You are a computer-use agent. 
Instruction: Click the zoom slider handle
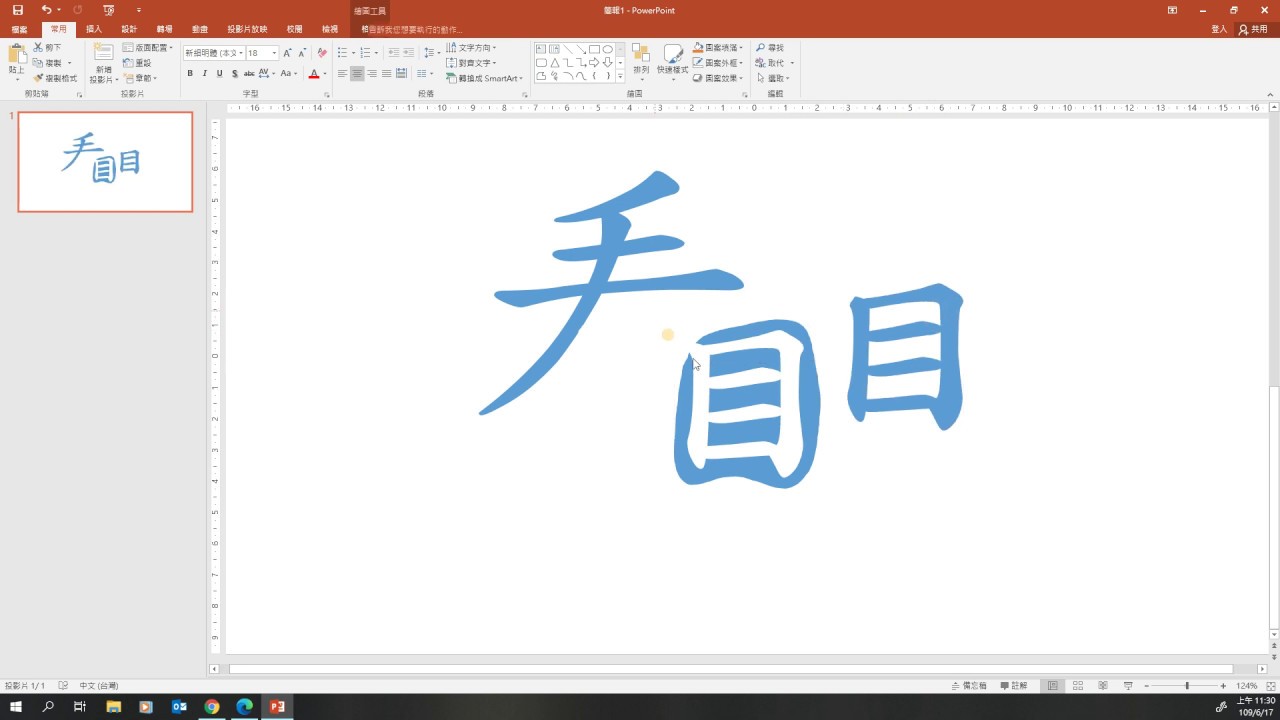1187,686
